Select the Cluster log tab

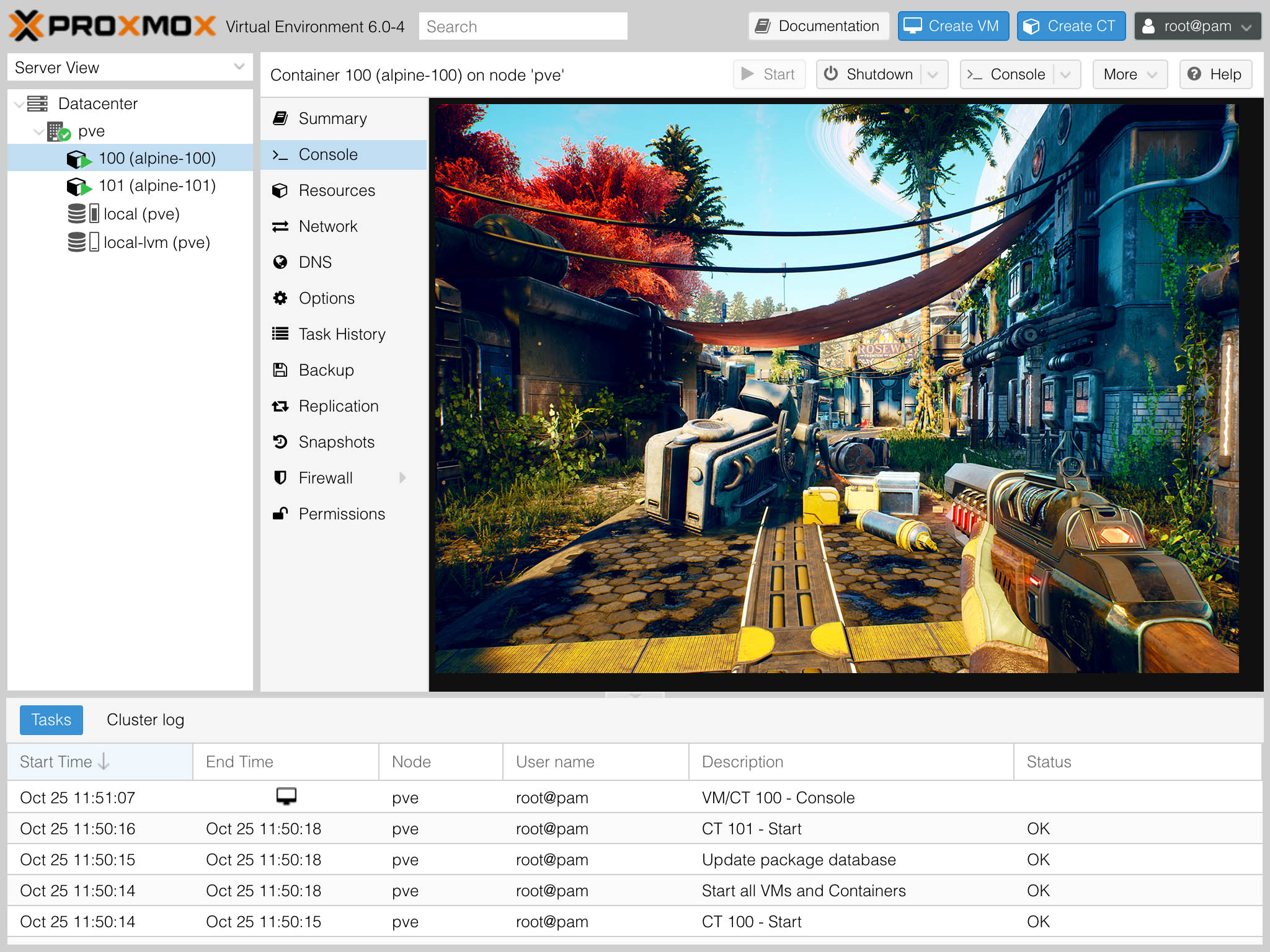tap(145, 719)
